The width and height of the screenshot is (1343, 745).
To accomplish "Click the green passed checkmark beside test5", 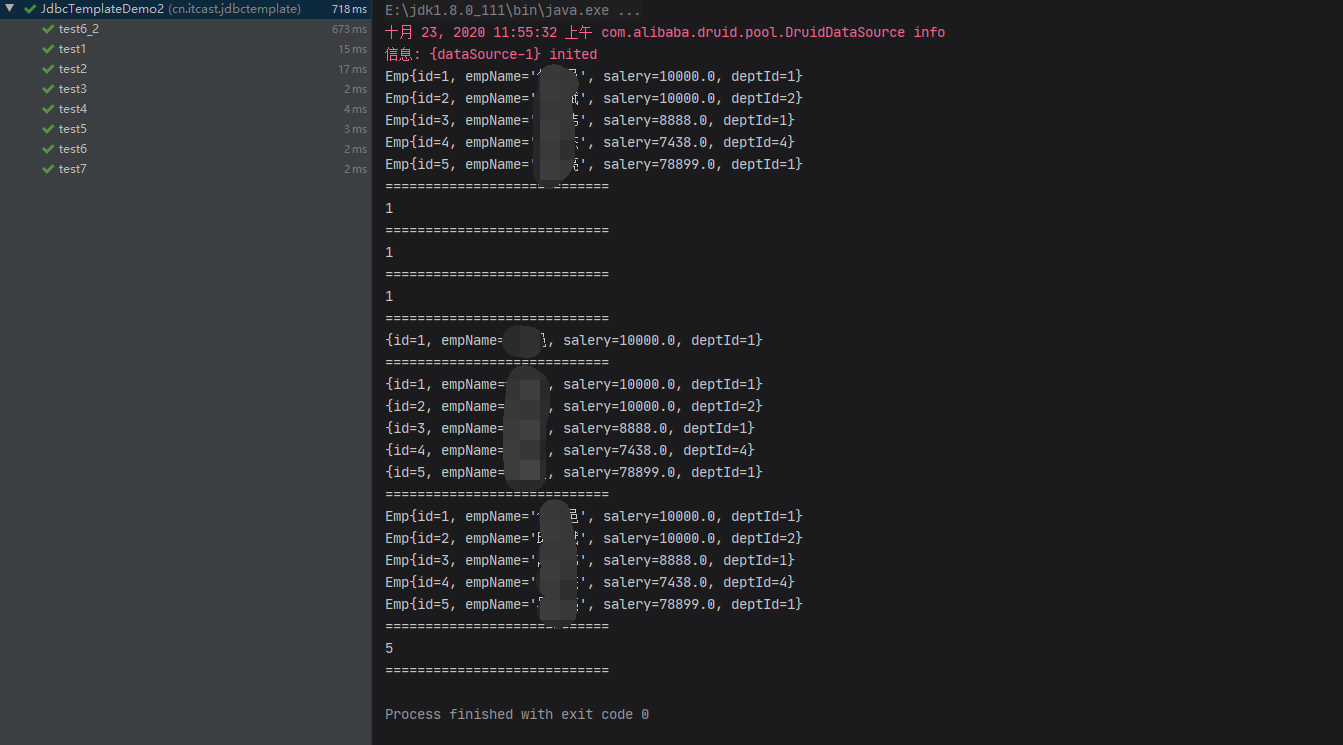I will (48, 129).
